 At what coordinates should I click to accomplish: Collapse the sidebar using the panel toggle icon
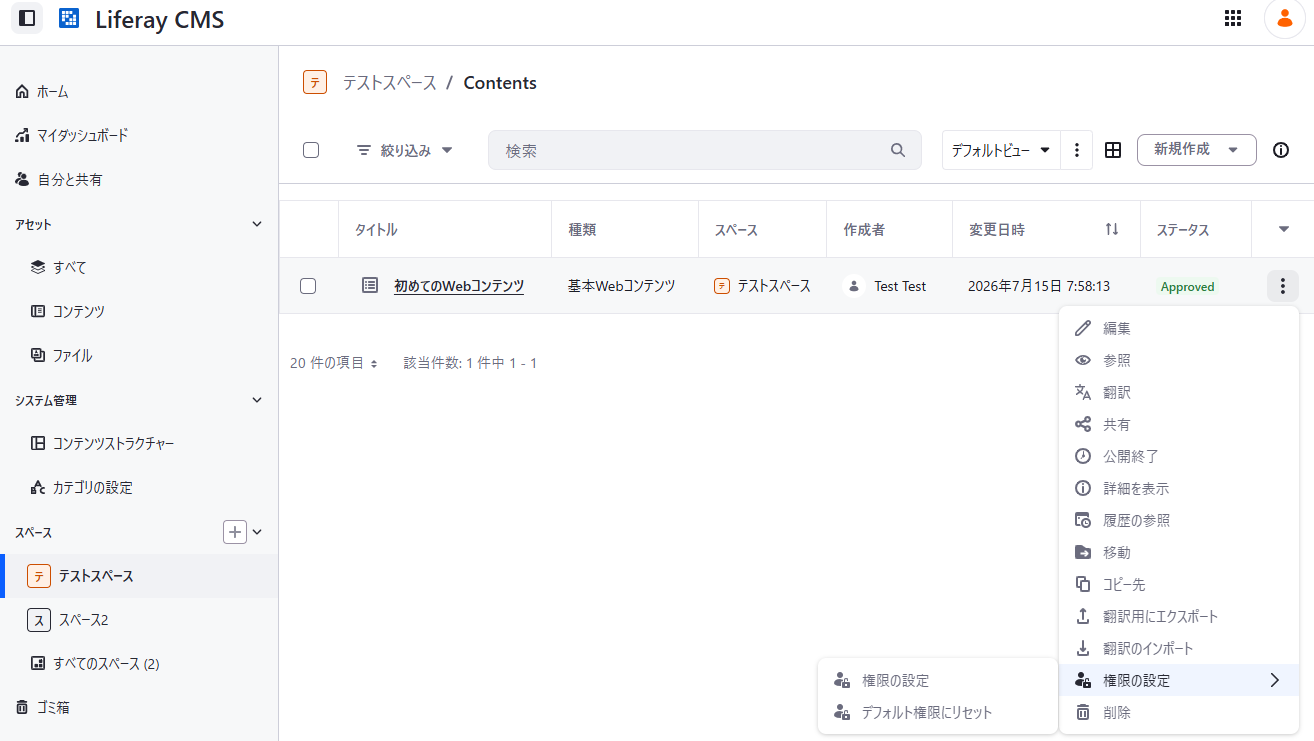coord(27,18)
